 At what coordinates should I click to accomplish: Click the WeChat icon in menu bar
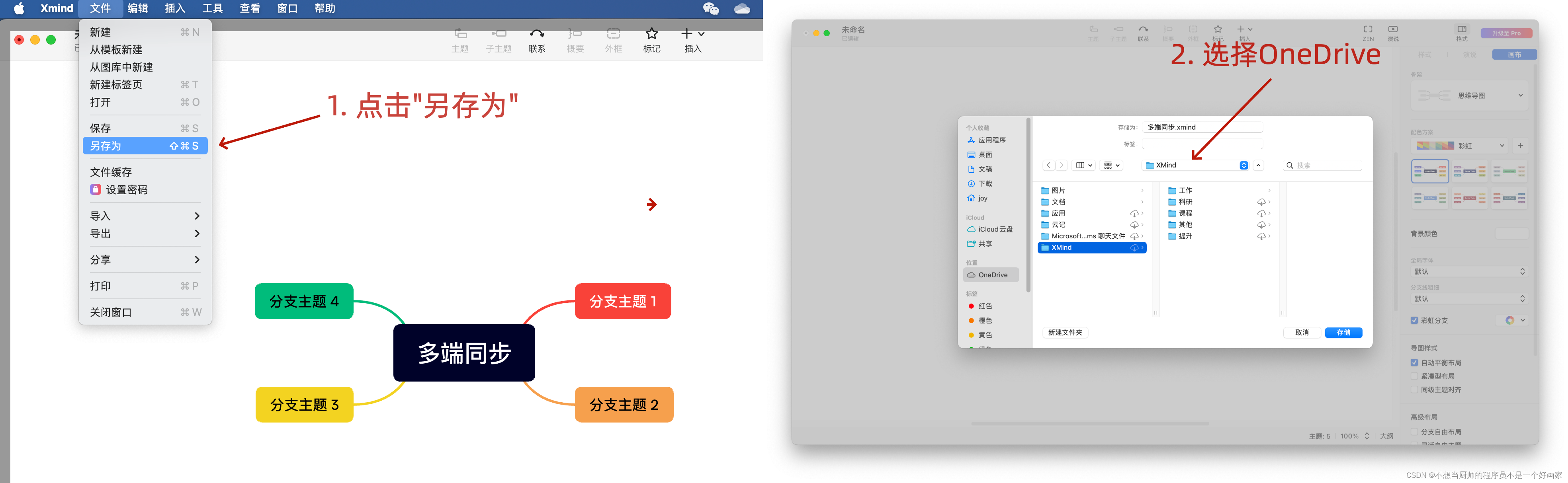coord(710,8)
